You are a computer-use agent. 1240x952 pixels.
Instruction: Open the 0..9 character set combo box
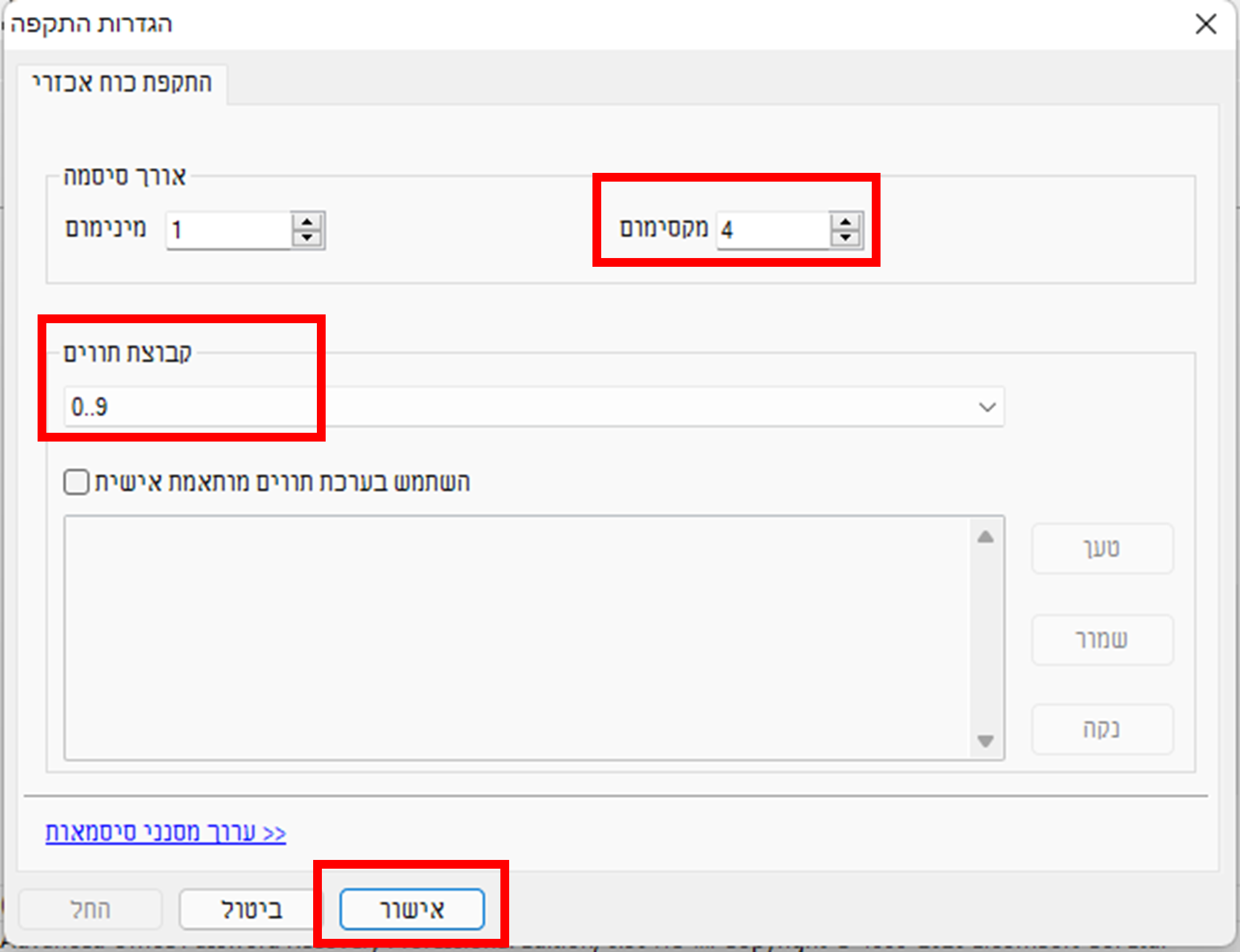click(x=501, y=407)
